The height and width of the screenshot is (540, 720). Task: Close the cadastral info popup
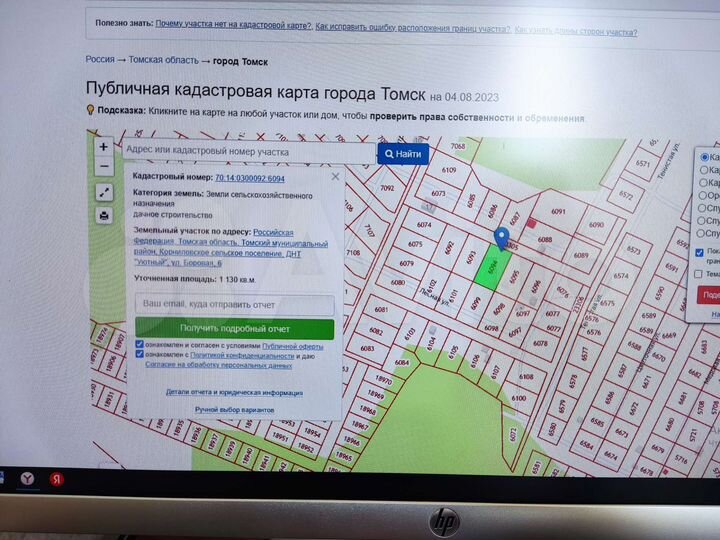point(336,177)
